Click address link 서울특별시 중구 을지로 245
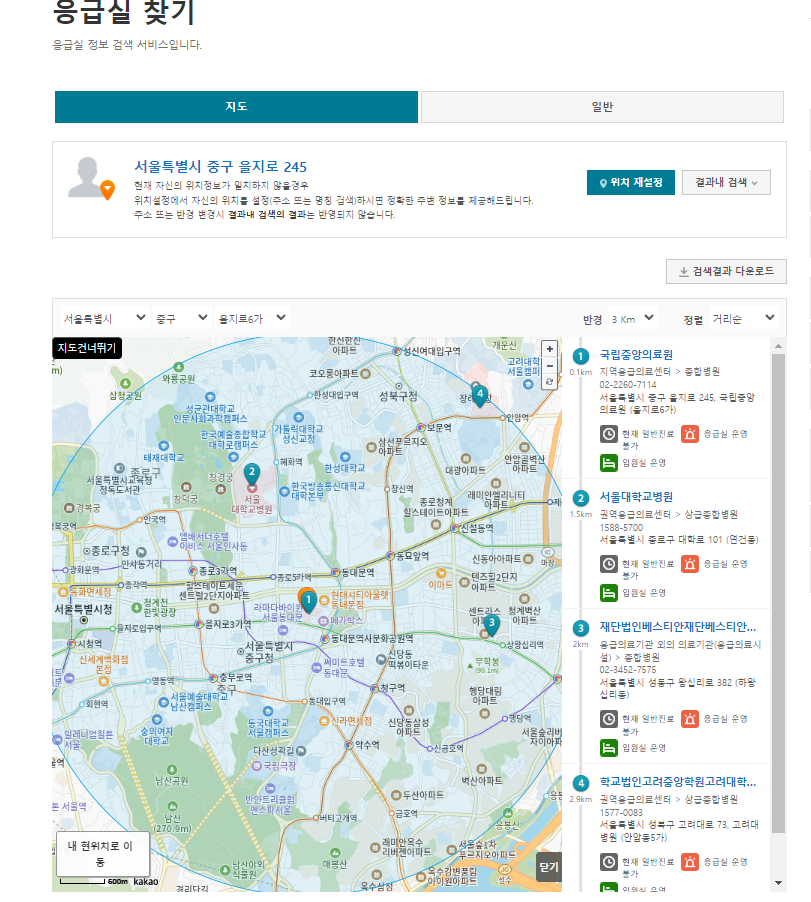 [220, 166]
